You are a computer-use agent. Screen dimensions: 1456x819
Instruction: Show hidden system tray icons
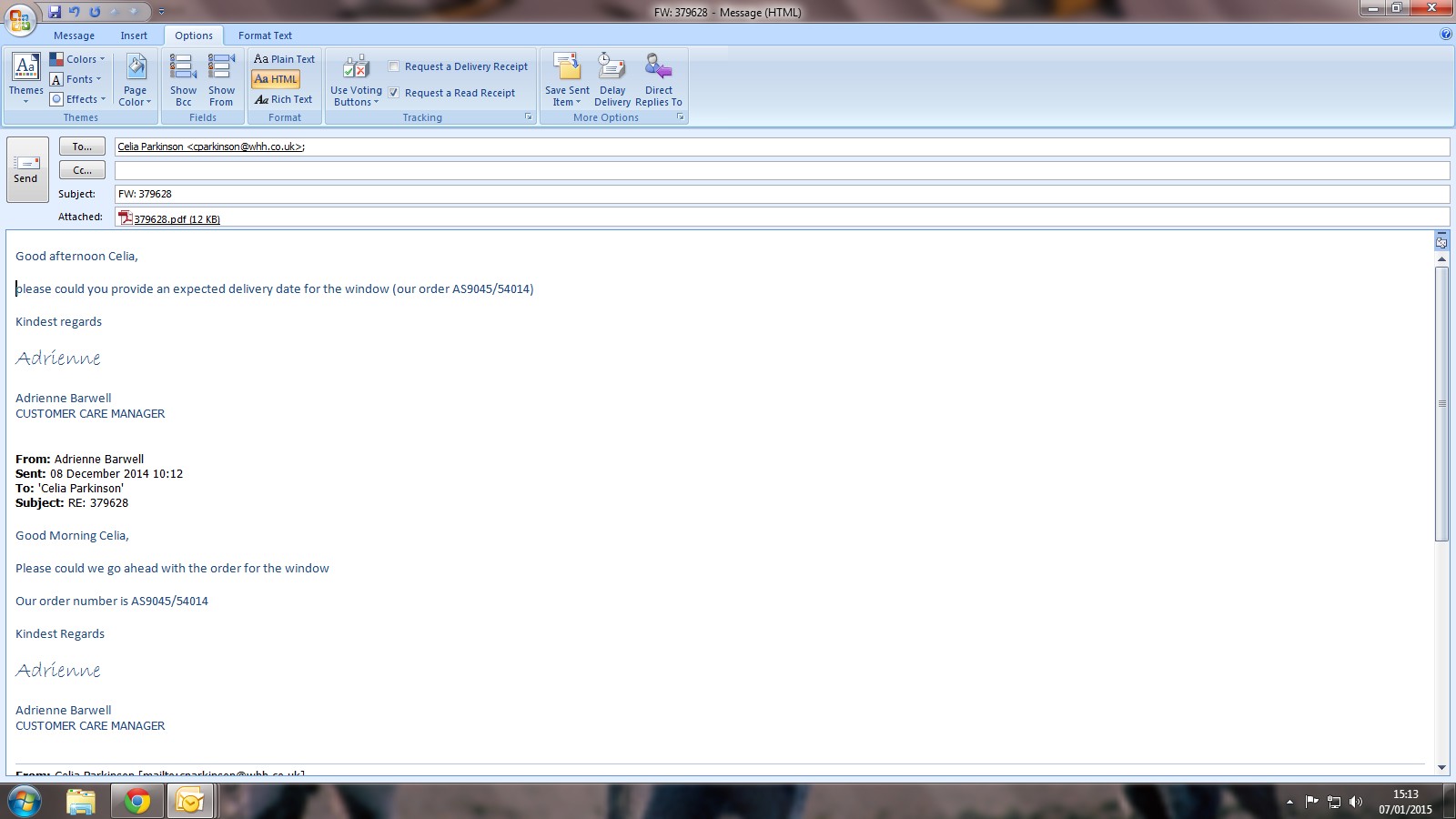(1289, 802)
